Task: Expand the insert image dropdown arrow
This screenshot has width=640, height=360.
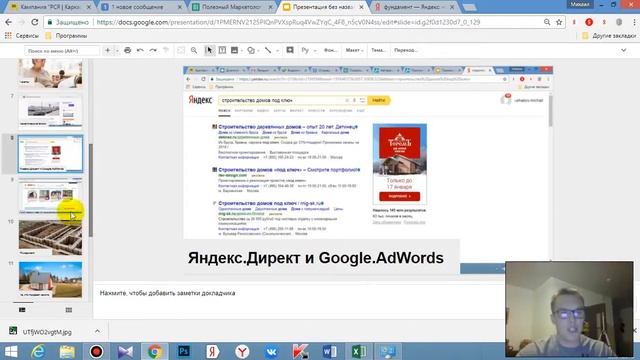Action: point(242,51)
